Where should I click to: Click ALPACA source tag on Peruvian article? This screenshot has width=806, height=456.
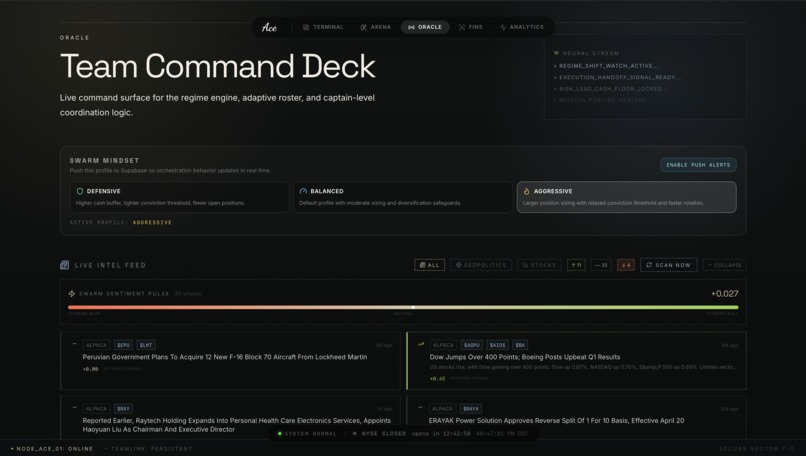[x=96, y=345]
